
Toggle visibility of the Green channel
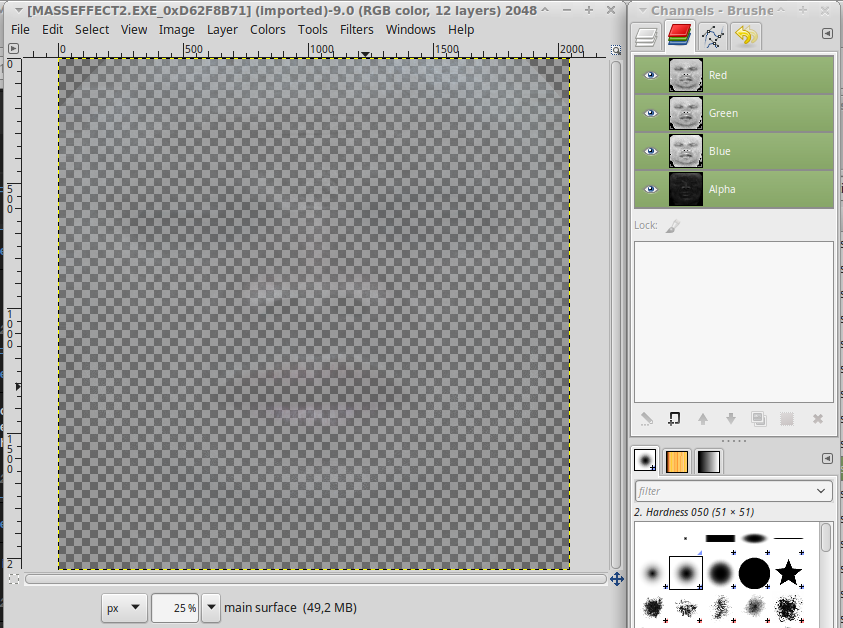[x=651, y=113]
